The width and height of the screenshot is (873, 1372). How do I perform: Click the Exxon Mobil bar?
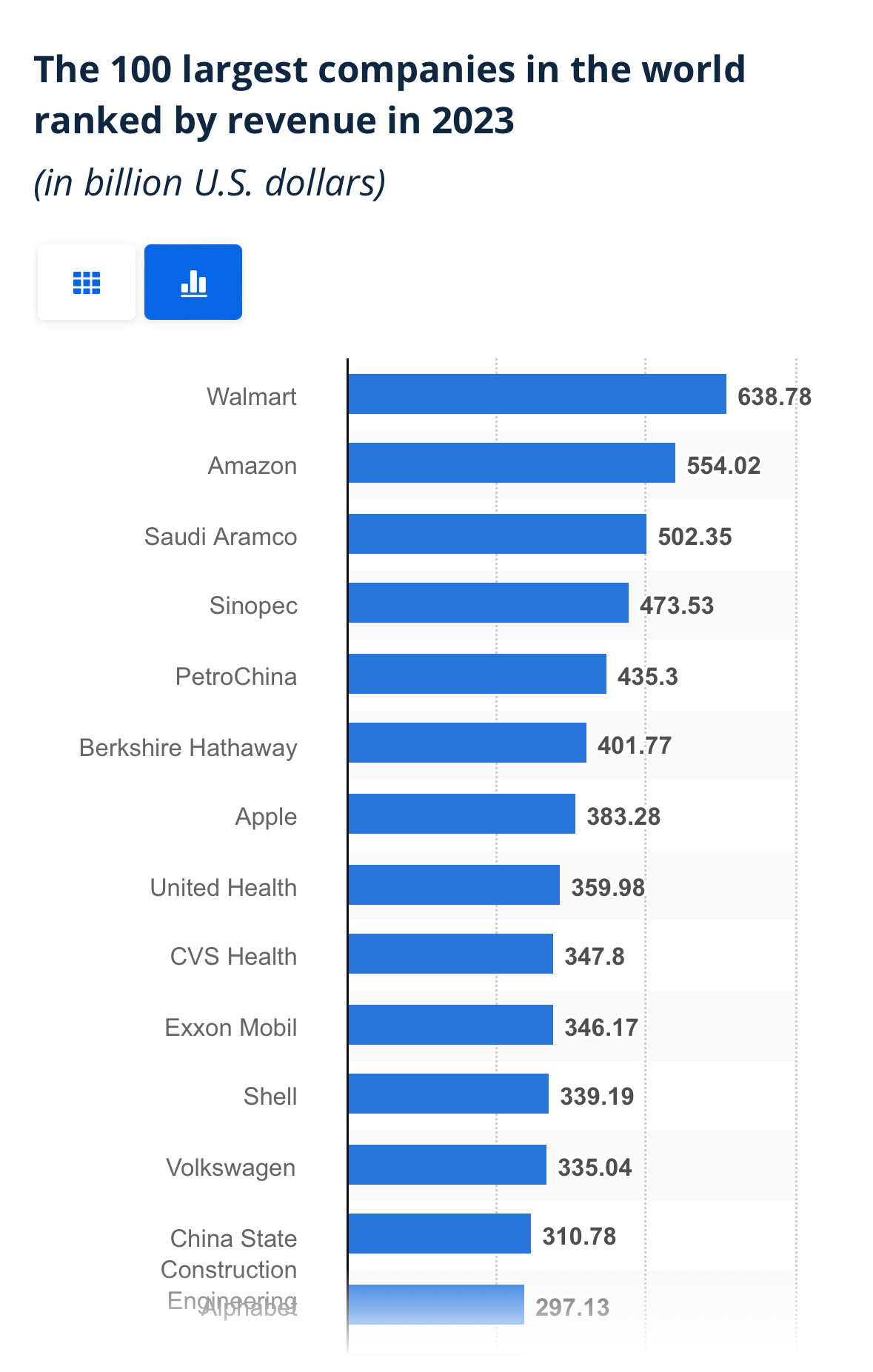pyautogui.click(x=450, y=1025)
